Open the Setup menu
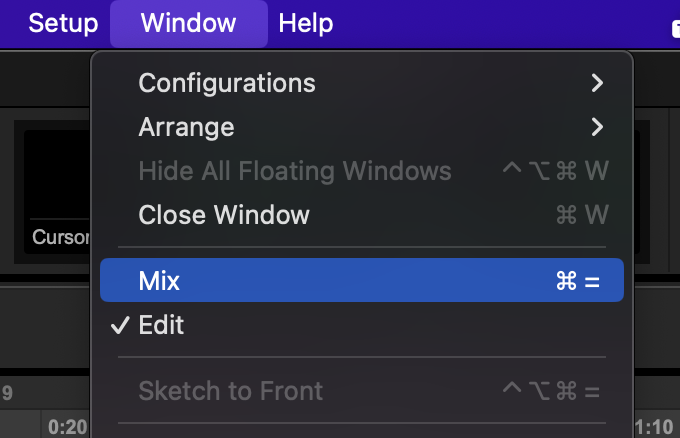Screen dimensions: 680x438 pos(63,23)
